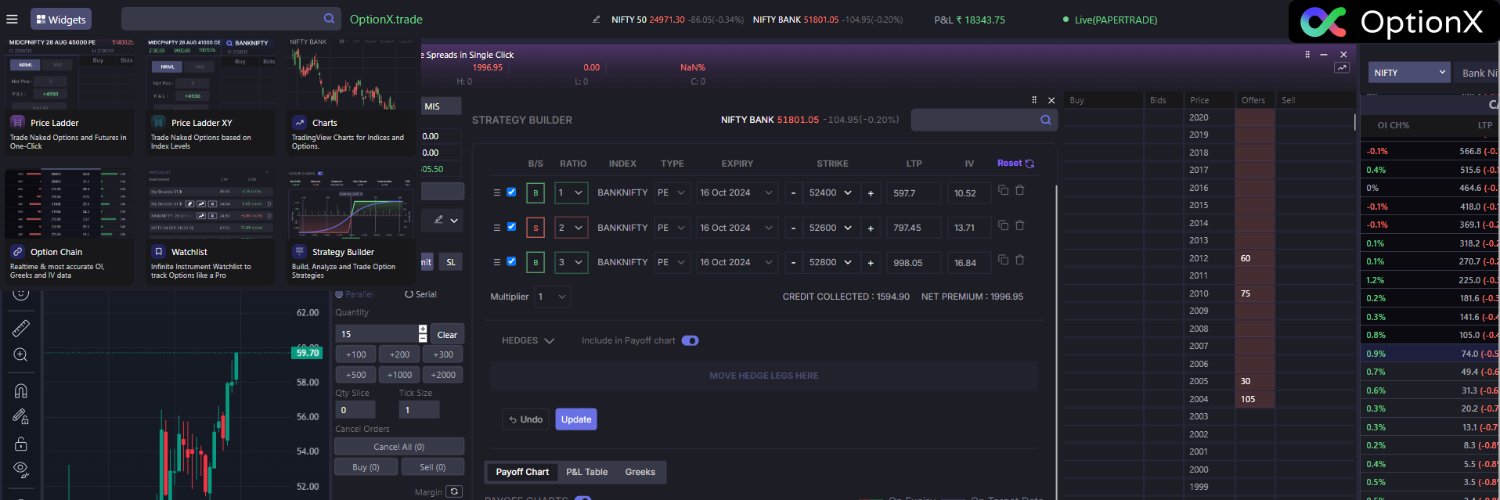This screenshot has width=1500, height=500.
Task: Open the Charts widget card
Action: (x=352, y=96)
